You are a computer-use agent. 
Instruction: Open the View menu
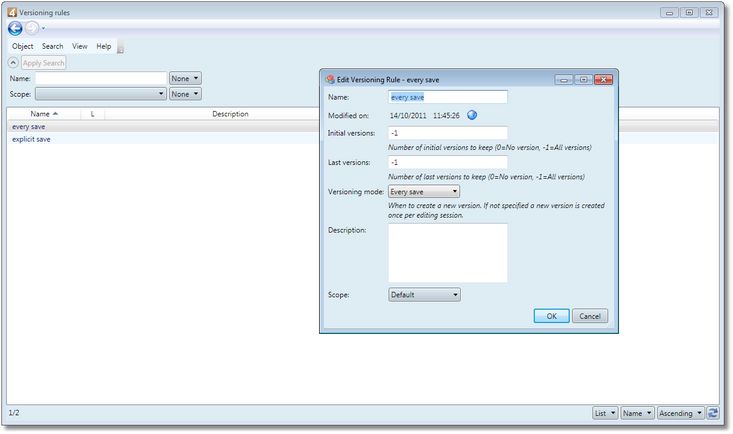(x=80, y=46)
